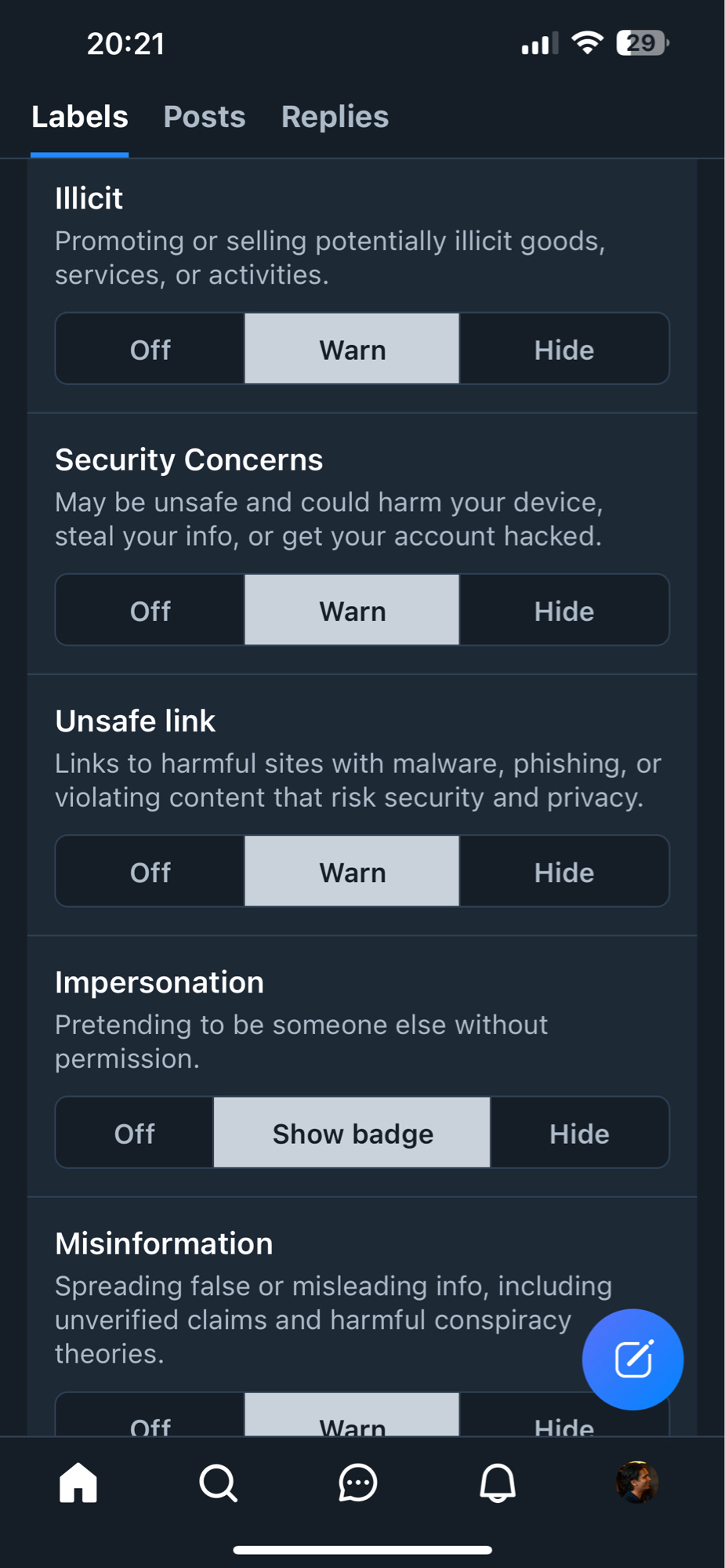
Task: Open profile via avatar thumbnail
Action: (636, 1483)
